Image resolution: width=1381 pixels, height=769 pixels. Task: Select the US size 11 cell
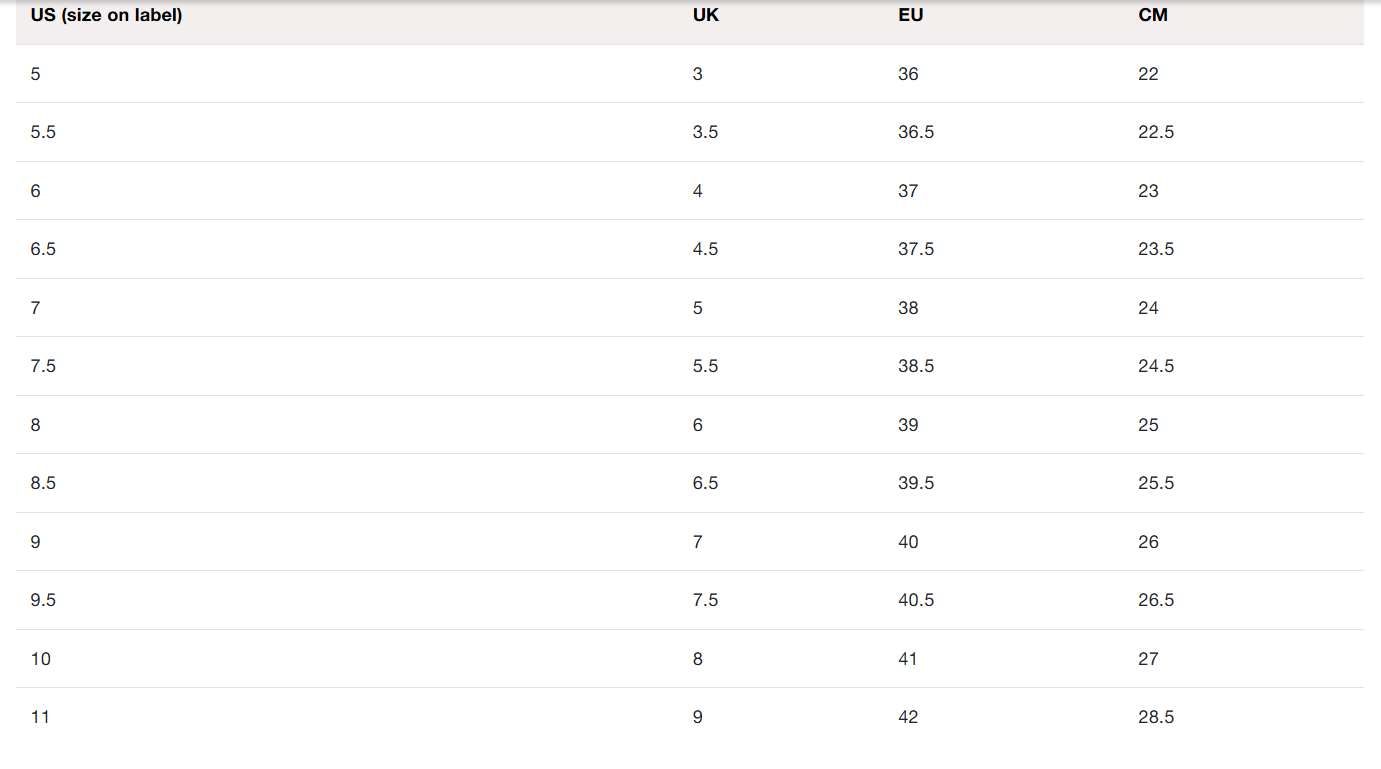point(40,717)
